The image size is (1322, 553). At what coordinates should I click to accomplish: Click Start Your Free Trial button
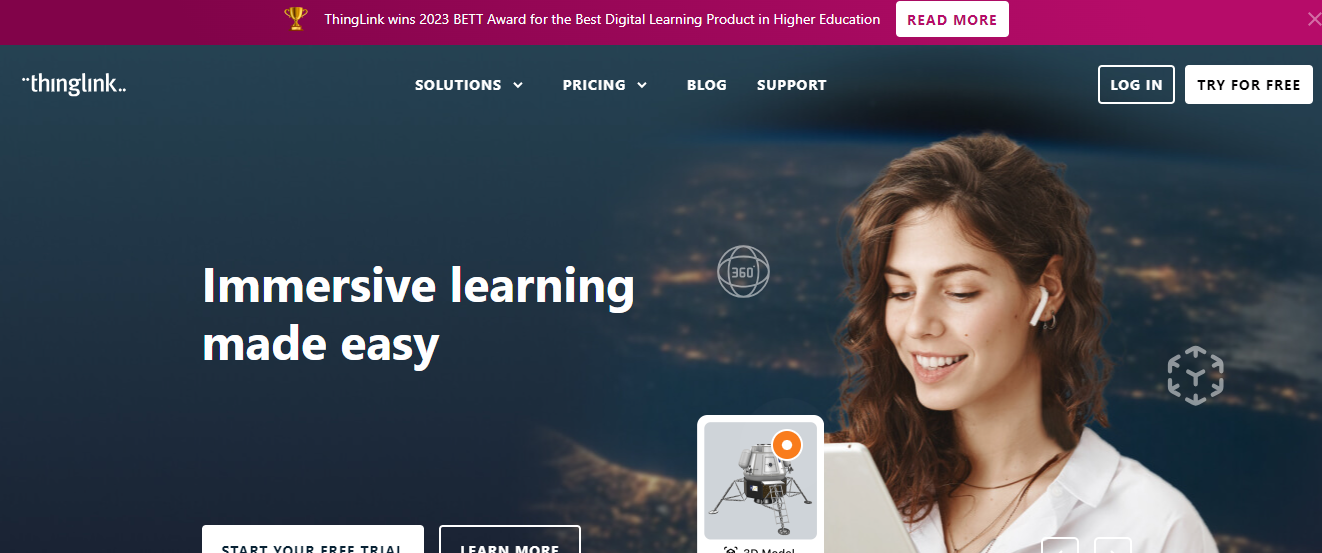(313, 540)
